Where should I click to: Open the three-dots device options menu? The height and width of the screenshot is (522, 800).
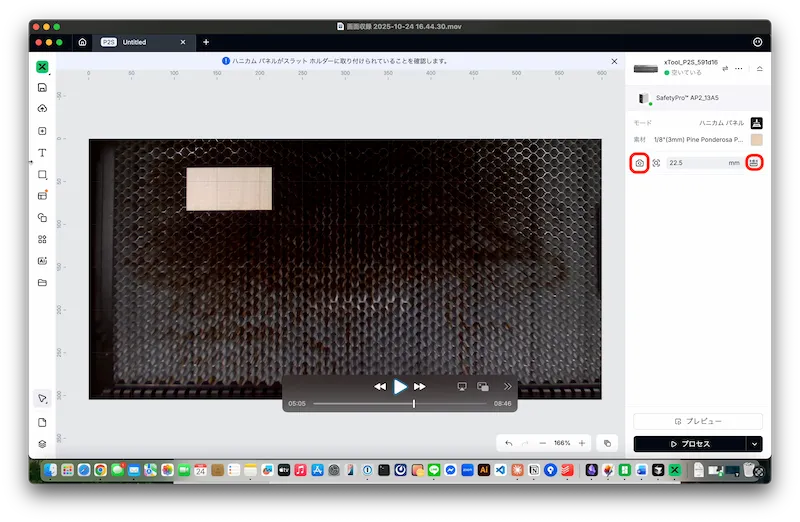pos(739,69)
